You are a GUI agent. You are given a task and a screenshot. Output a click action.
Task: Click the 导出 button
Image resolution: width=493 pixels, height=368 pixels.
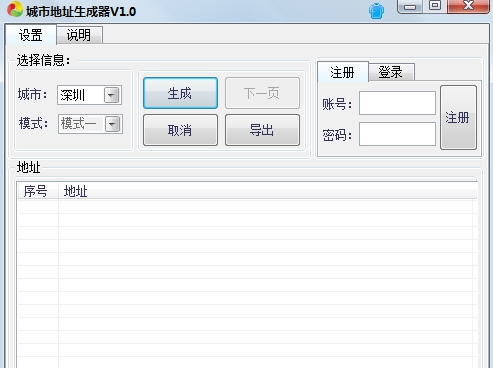[x=262, y=130]
